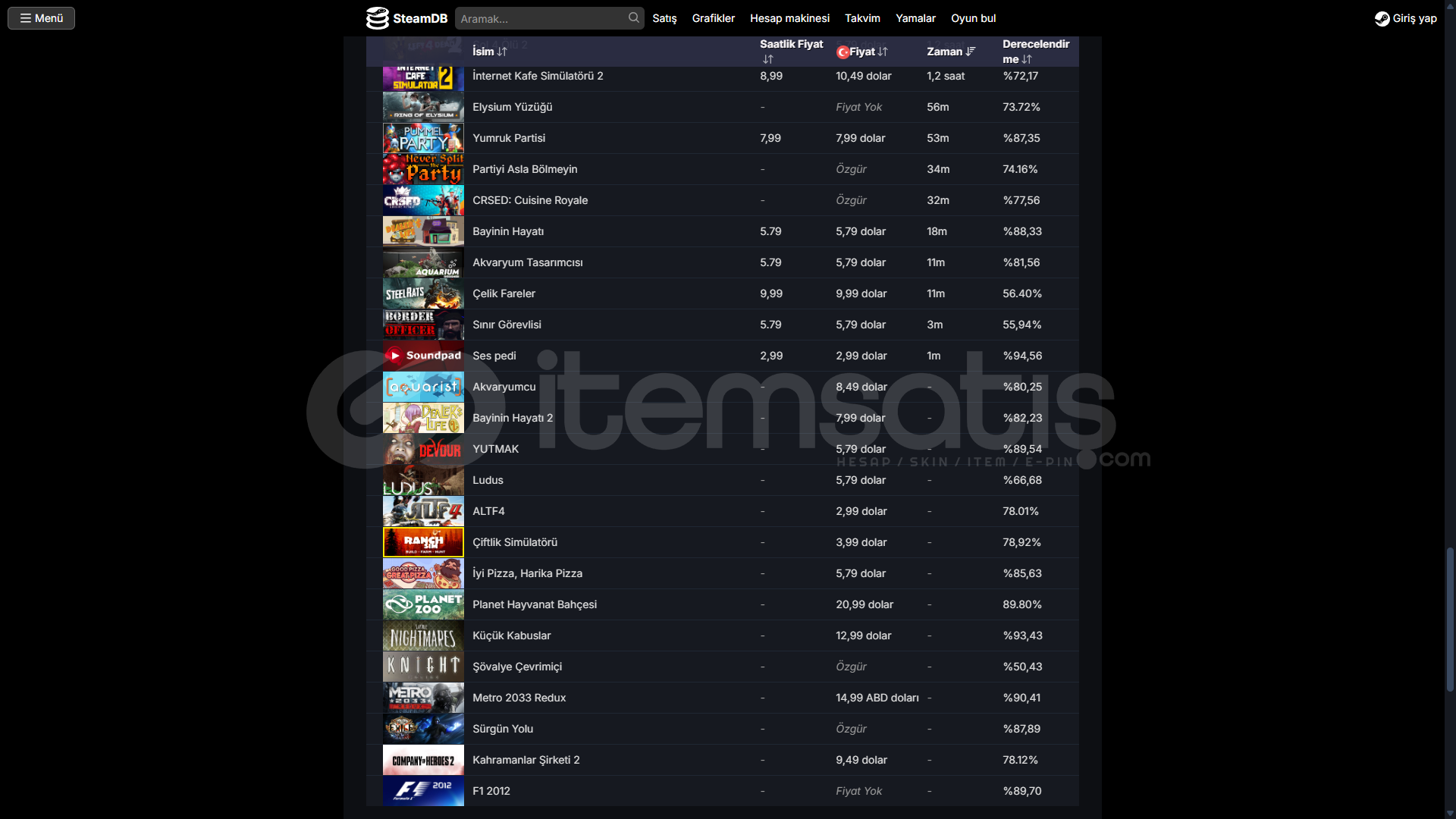Click the page vertical scrollbar thumb
Screen dimensions: 1456x819
coord(1450,620)
